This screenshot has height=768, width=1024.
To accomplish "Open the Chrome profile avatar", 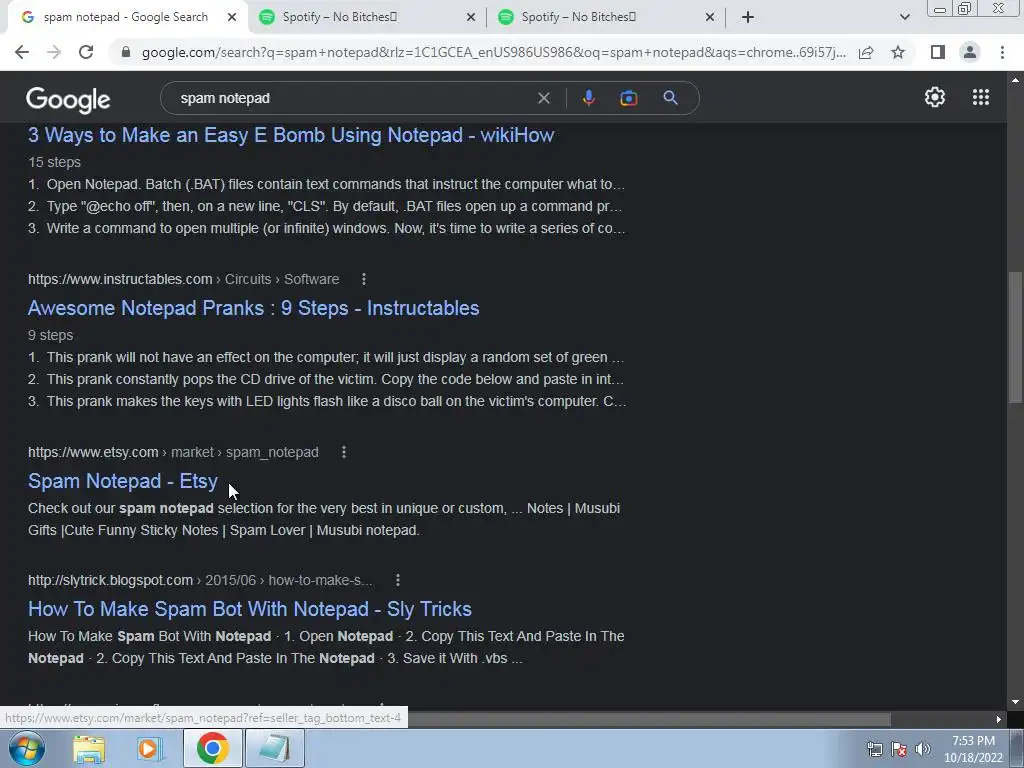I will [x=970, y=52].
